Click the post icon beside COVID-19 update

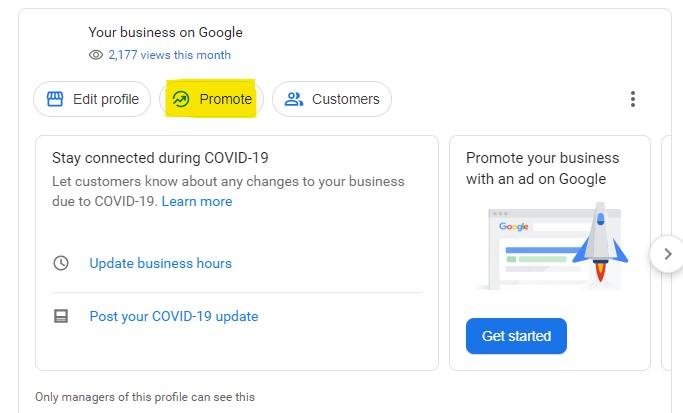tap(61, 316)
